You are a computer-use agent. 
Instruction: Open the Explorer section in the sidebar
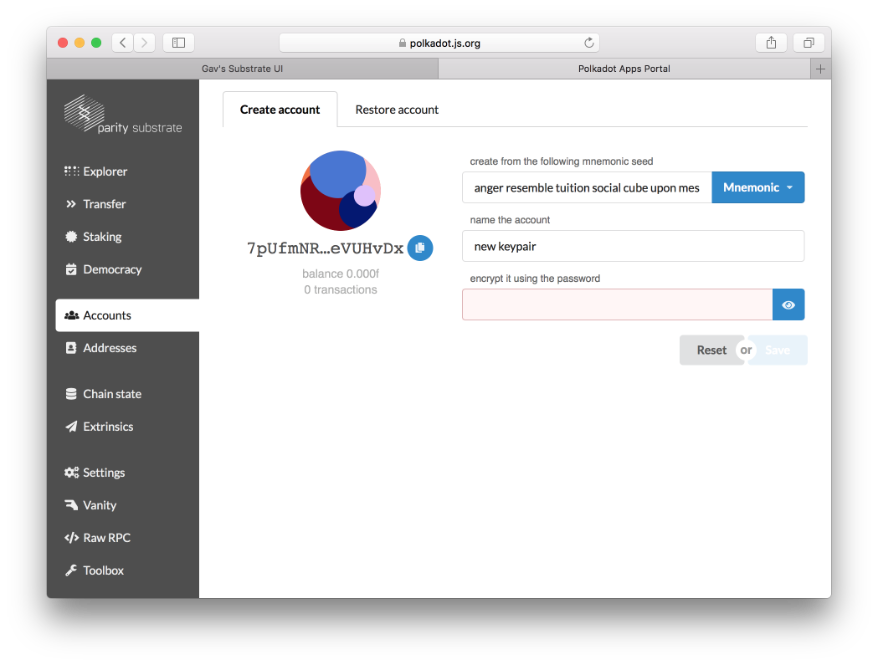click(x=104, y=171)
